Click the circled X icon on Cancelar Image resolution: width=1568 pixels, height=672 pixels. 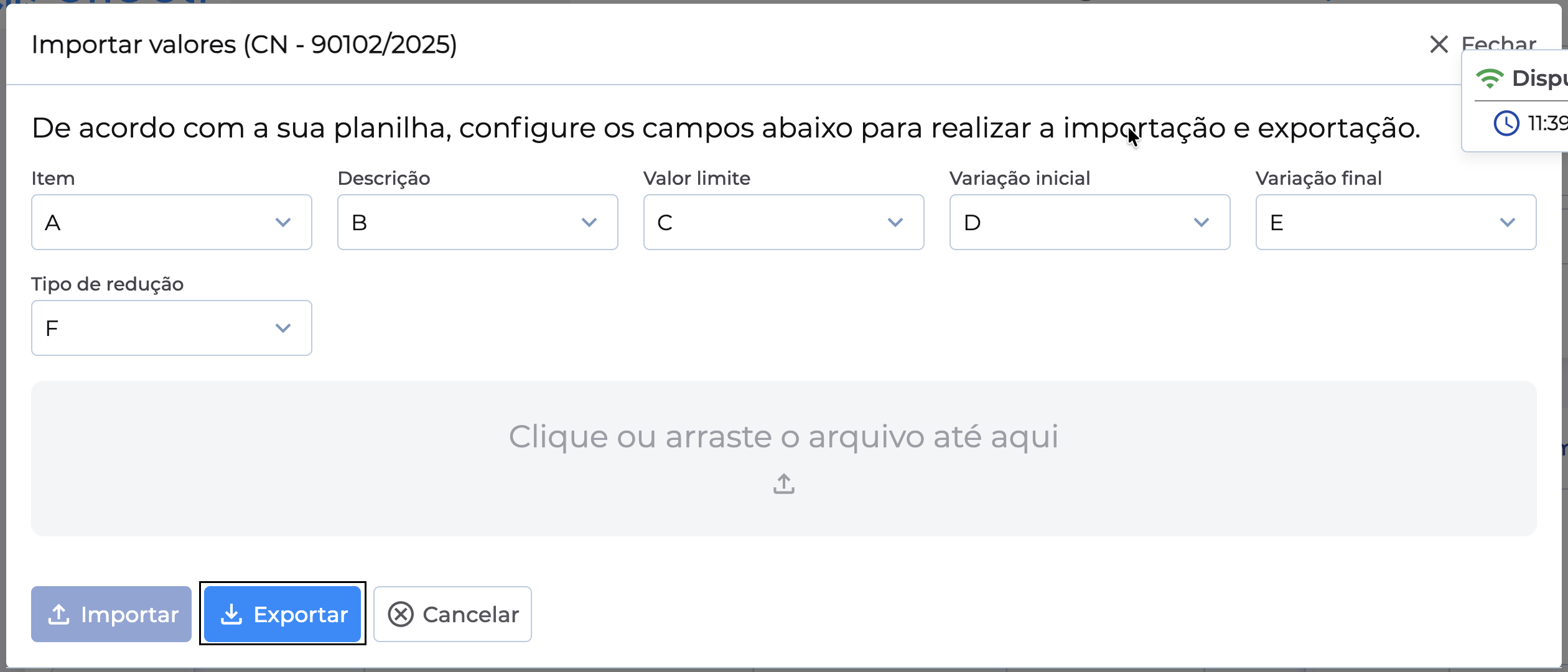coord(401,614)
